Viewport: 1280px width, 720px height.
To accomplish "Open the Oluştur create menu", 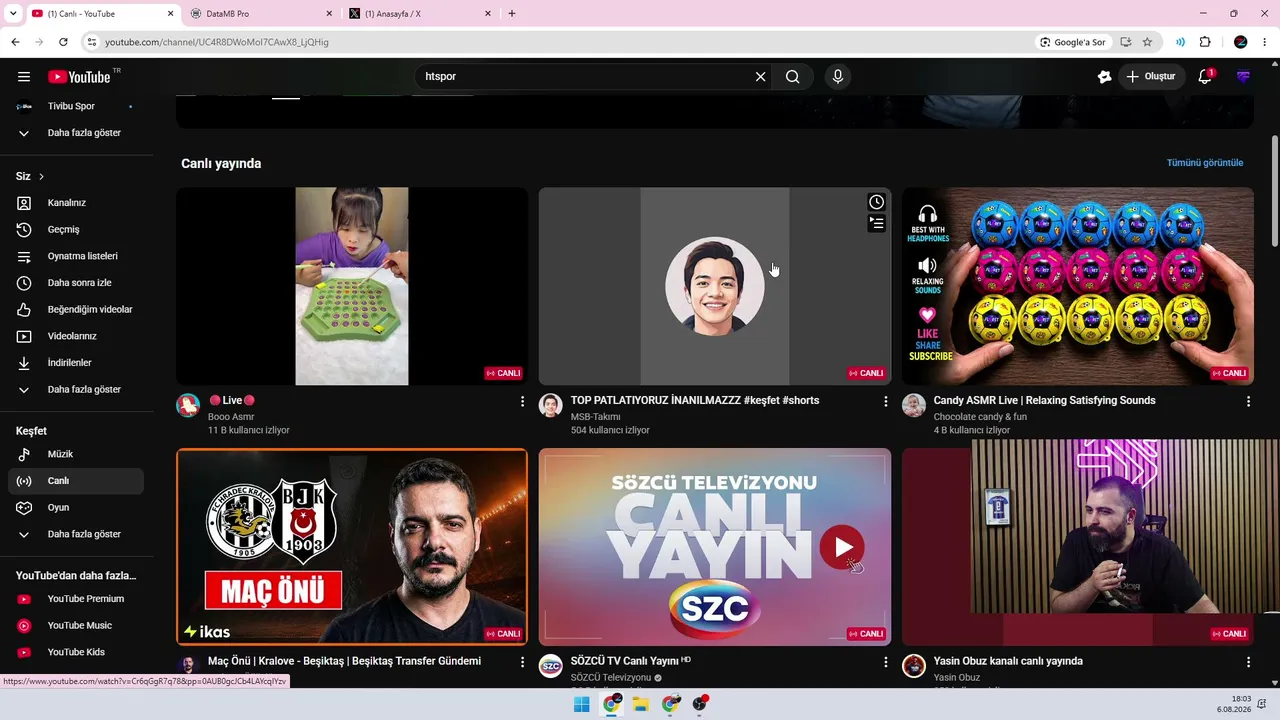I will [1152, 77].
